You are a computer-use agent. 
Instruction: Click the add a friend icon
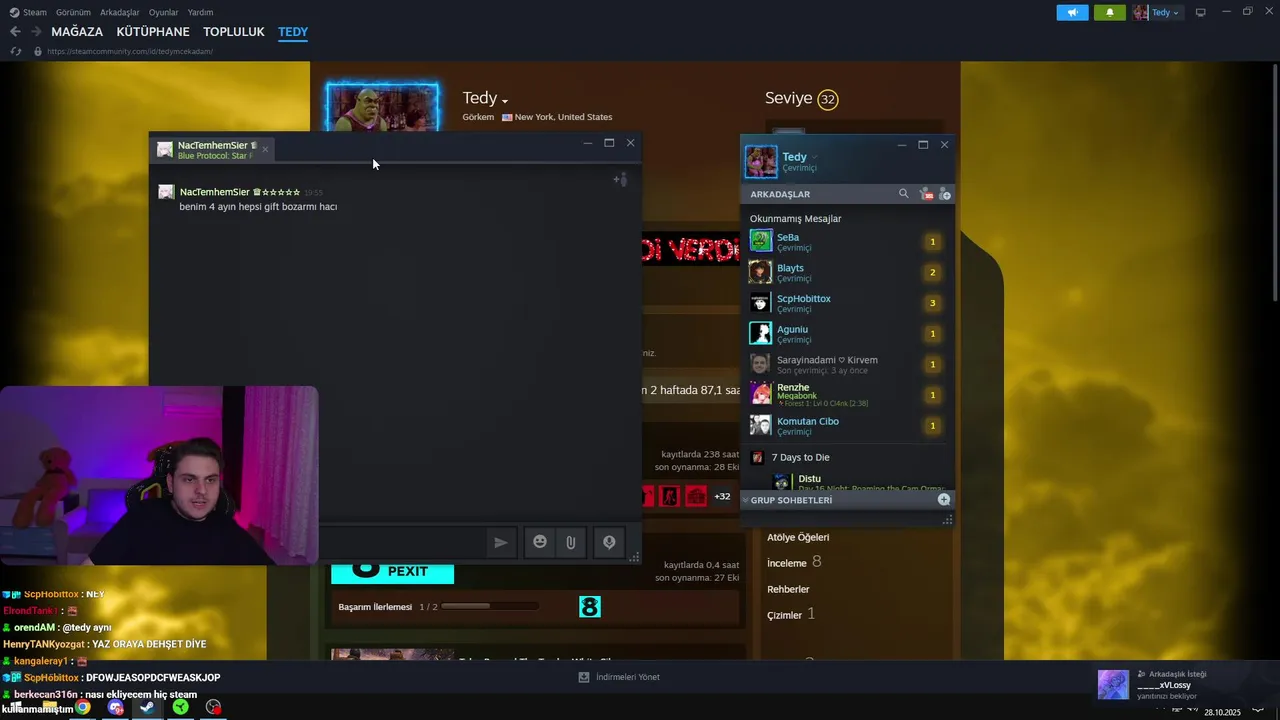coord(945,194)
